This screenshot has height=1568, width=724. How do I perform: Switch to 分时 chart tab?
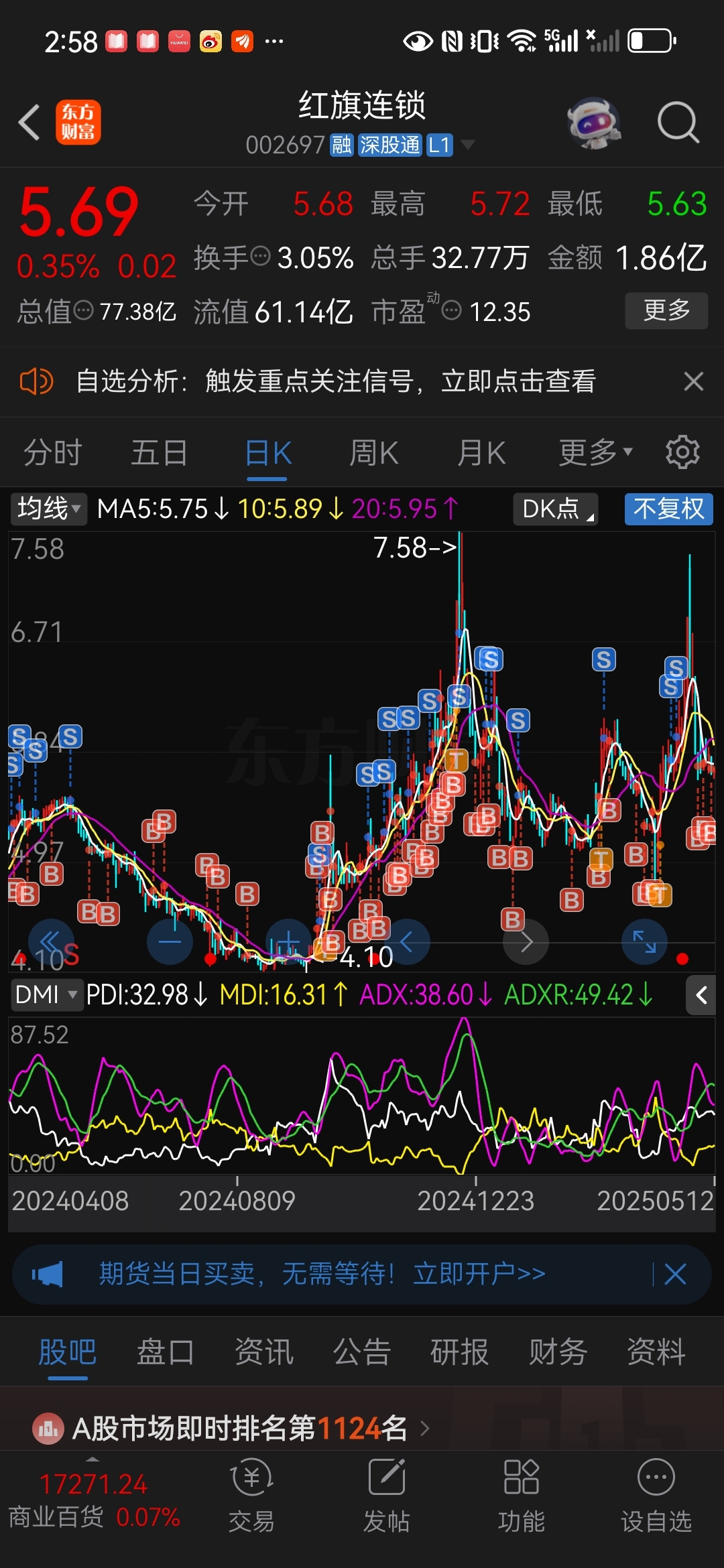tap(53, 453)
